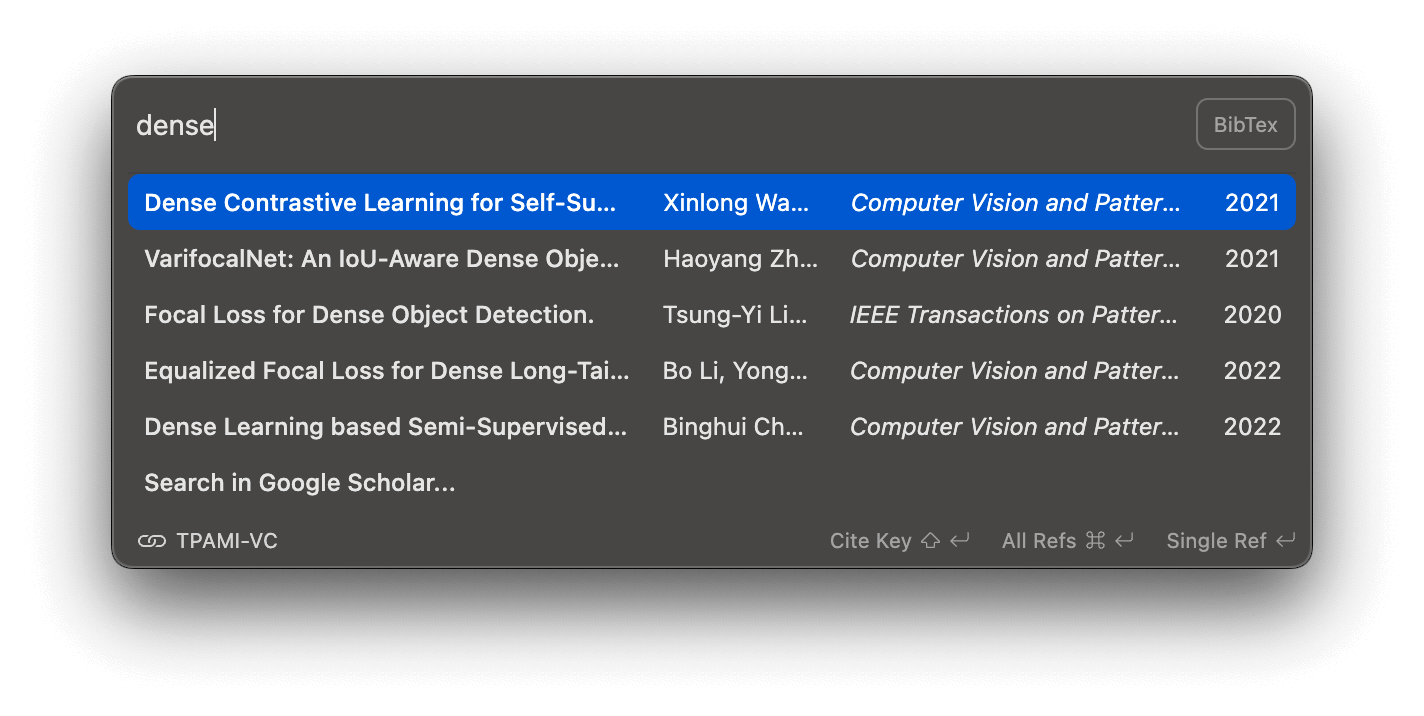This screenshot has width=1424, height=716.
Task: Click the All Refs shortcut hint
Action: (x=1039, y=541)
